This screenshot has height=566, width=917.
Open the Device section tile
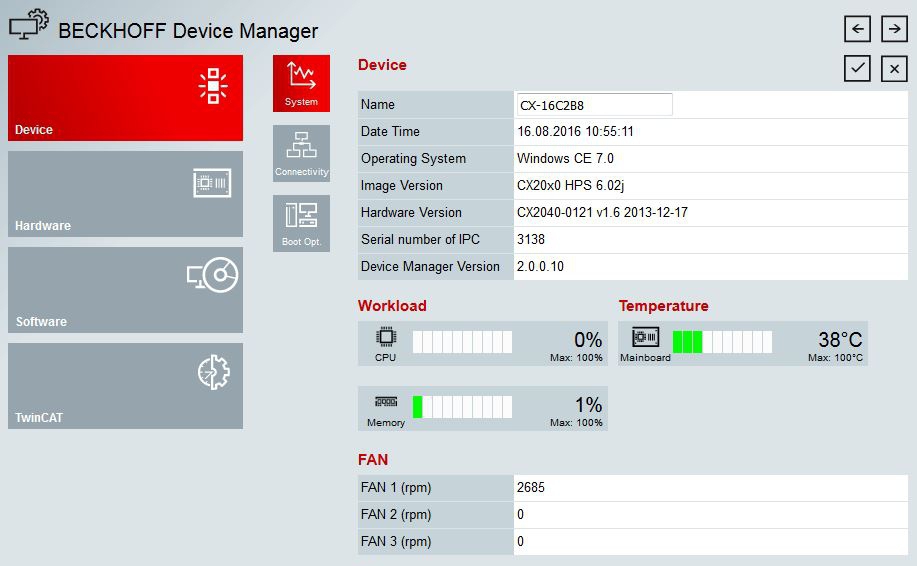coord(125,98)
